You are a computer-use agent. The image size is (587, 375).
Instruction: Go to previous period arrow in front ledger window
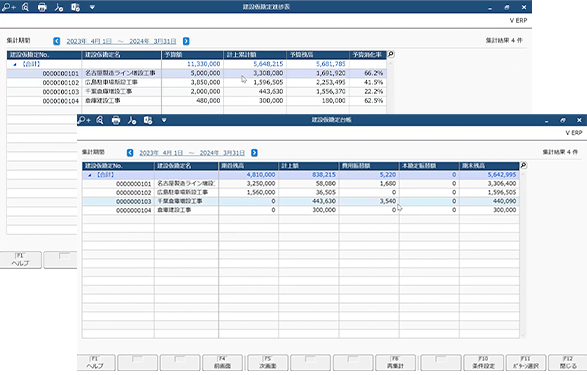point(130,153)
